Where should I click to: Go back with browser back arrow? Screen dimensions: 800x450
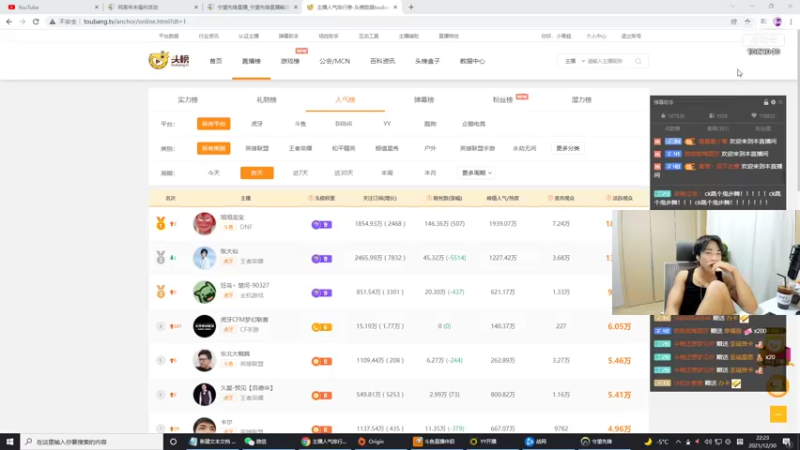(x=9, y=21)
